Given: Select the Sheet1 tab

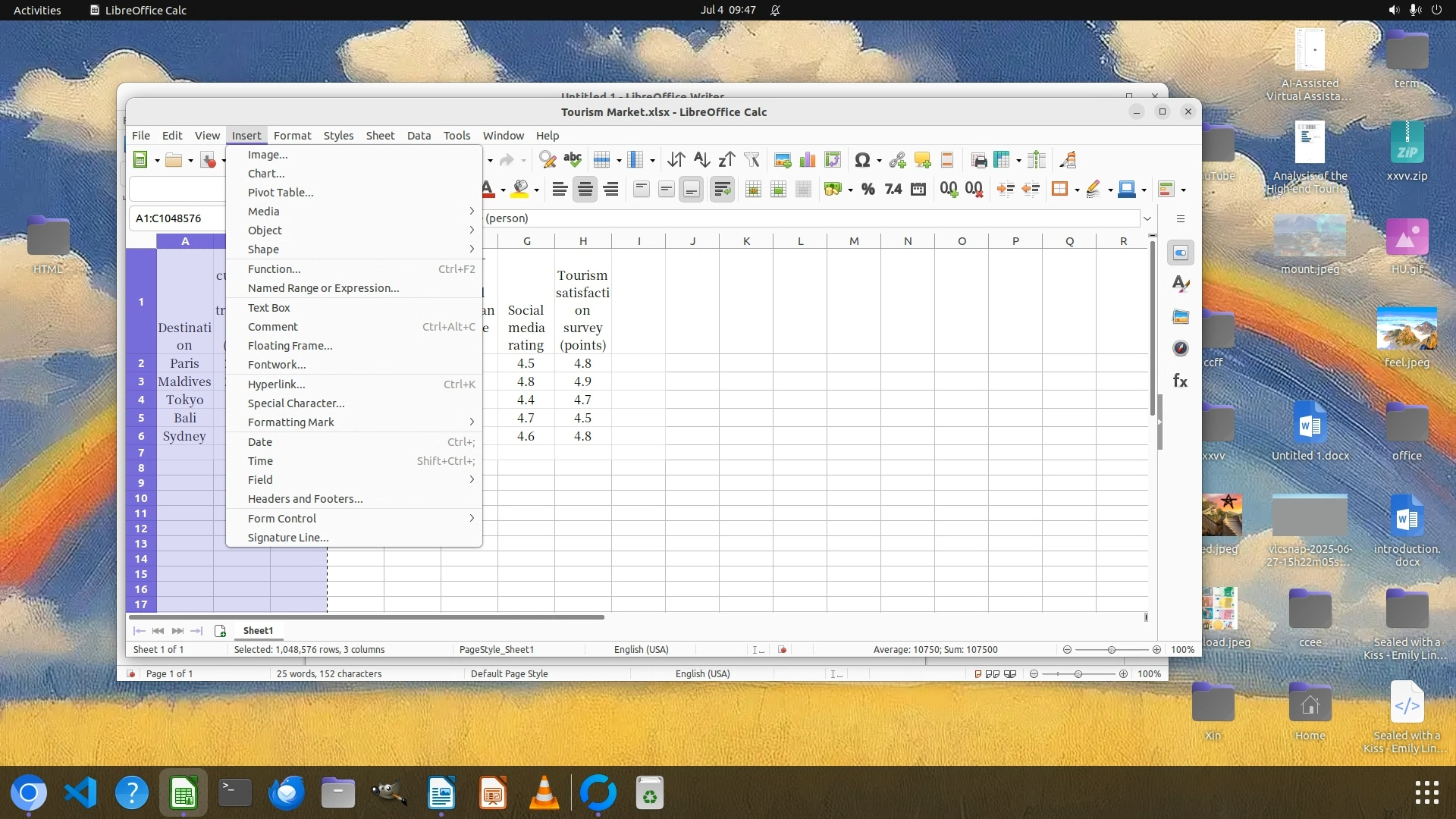Looking at the screenshot, I should point(258,631).
